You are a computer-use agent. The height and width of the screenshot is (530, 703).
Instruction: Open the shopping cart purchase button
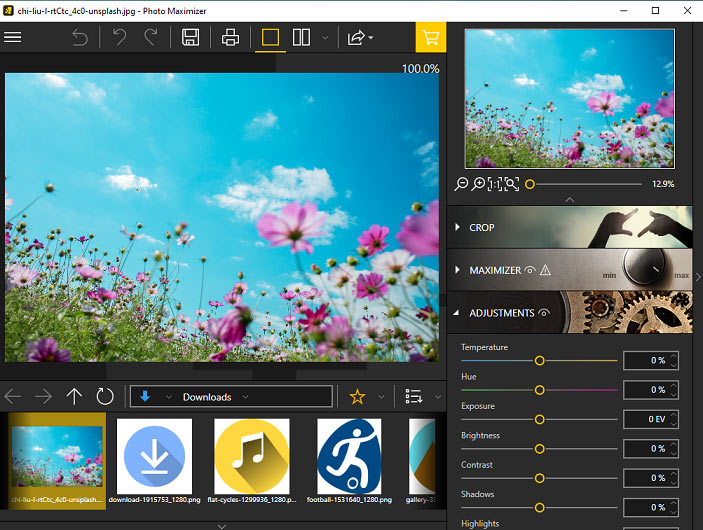(x=431, y=37)
